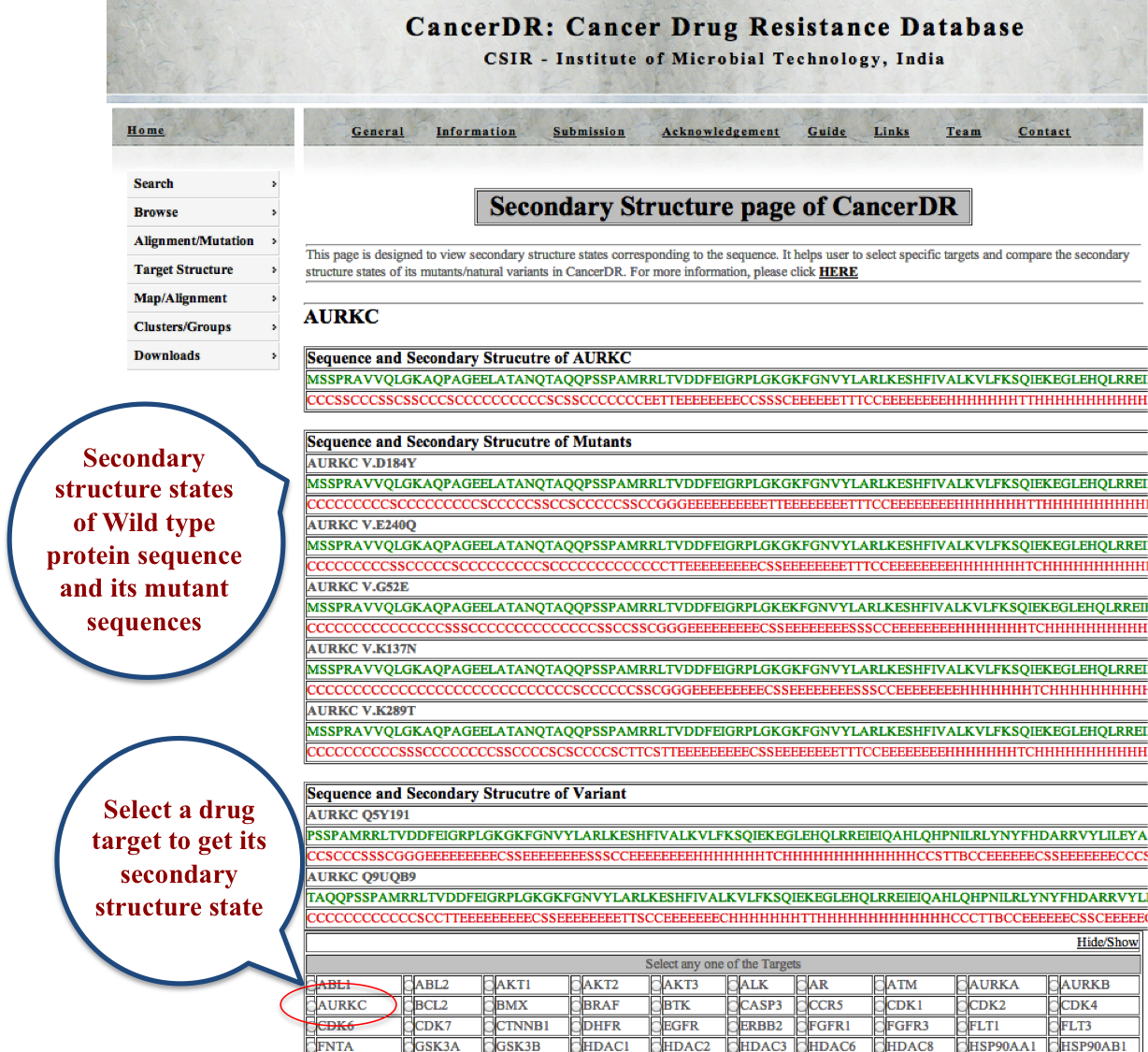The width and height of the screenshot is (1148, 1052).
Task: Expand the Browse sidebar submenu arrow
Action: click(x=274, y=212)
